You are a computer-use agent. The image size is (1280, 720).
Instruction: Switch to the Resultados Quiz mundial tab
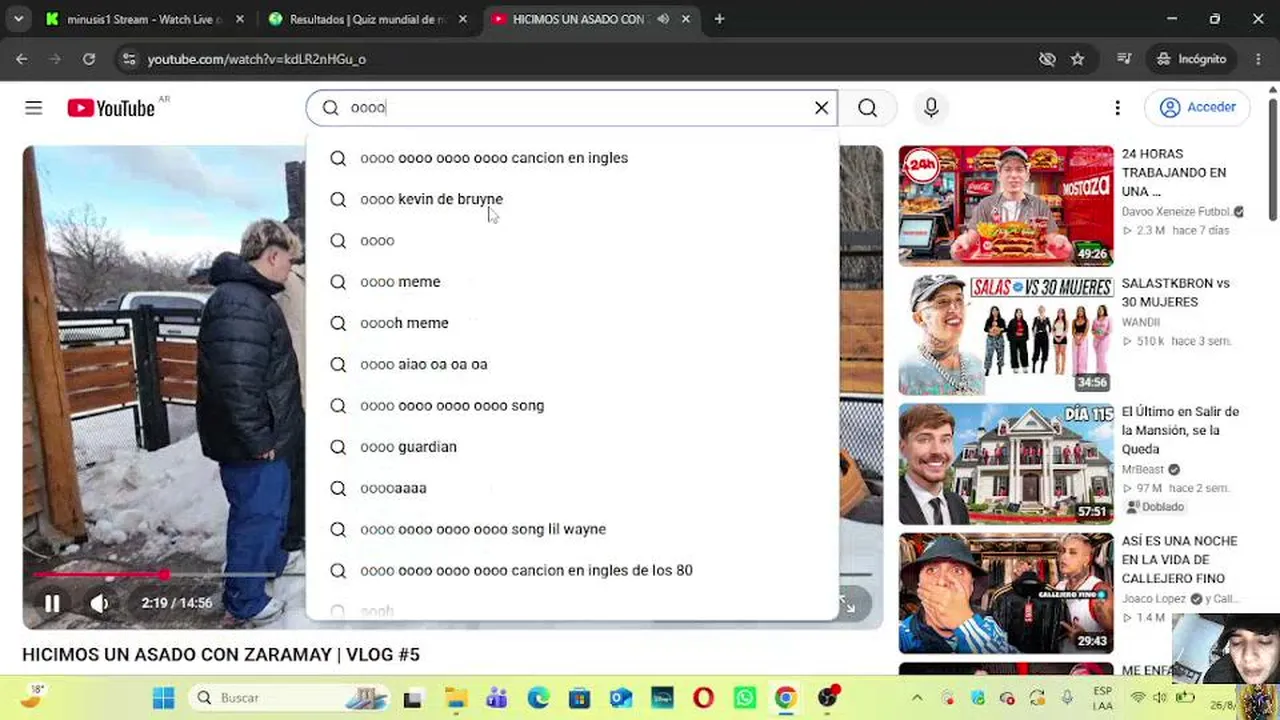click(x=368, y=19)
